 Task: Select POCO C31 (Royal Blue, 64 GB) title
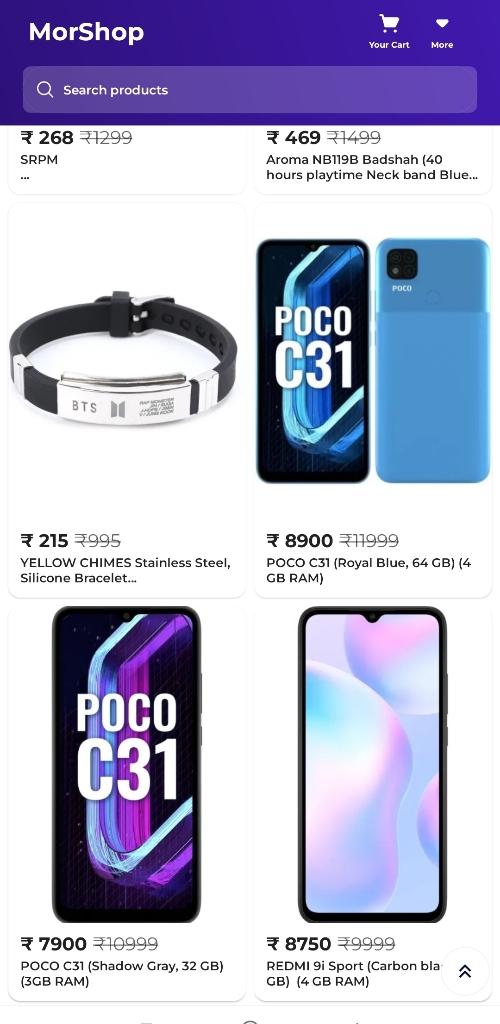click(x=369, y=570)
